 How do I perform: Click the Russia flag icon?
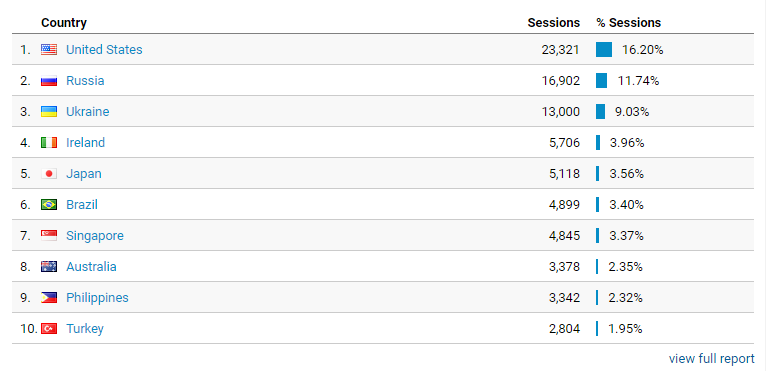point(49,81)
